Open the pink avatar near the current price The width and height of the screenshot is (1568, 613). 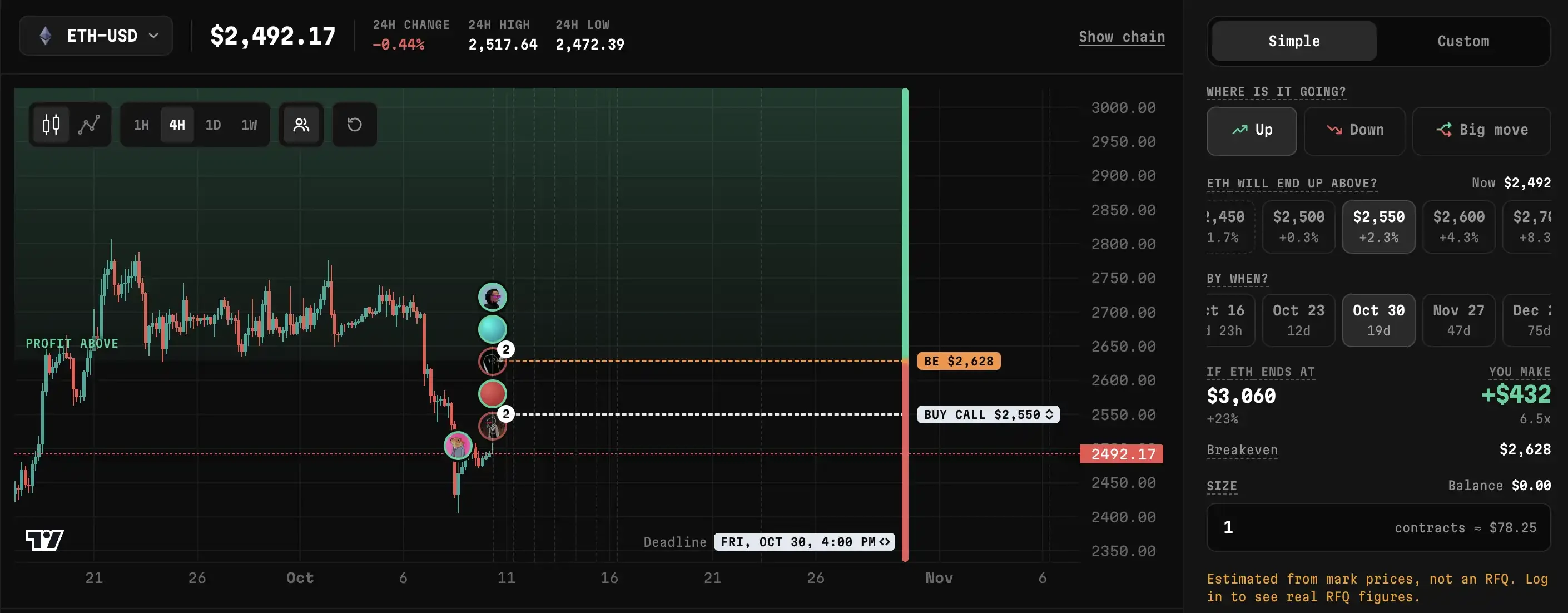458,446
